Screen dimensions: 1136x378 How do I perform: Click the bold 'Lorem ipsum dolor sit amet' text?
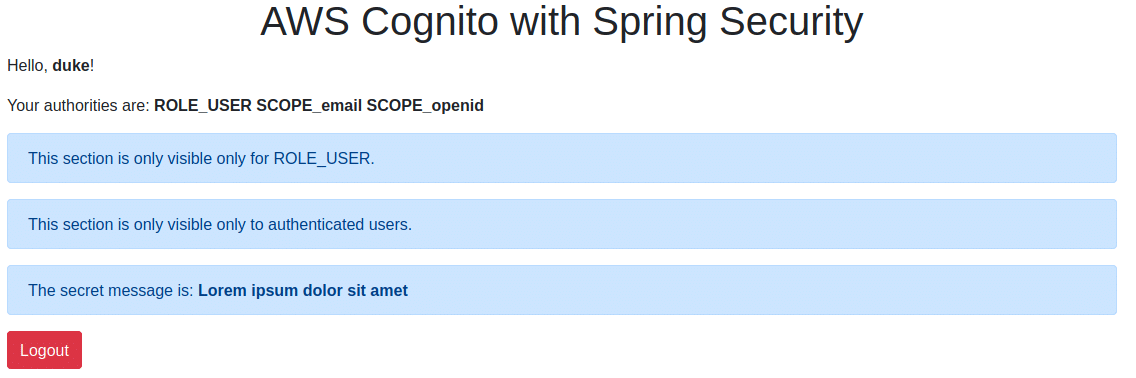point(303,290)
